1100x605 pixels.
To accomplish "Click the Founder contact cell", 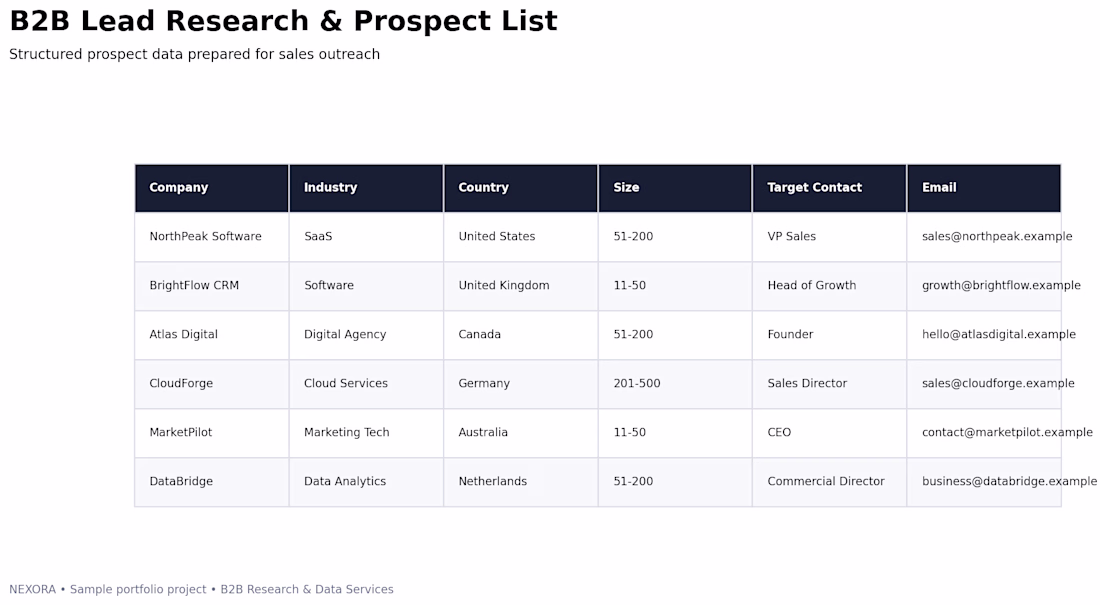I will [829, 335].
